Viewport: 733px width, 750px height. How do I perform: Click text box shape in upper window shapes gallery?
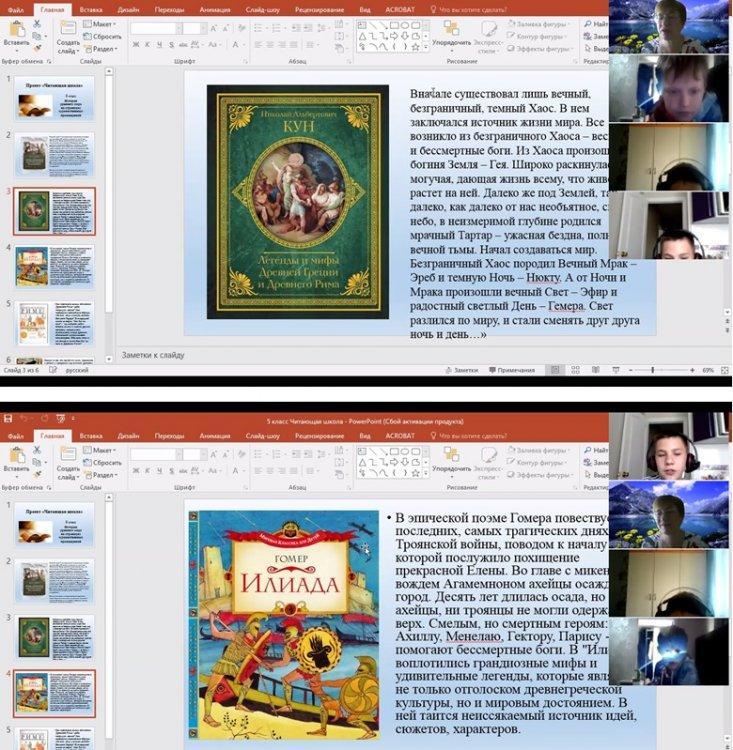coord(362,25)
